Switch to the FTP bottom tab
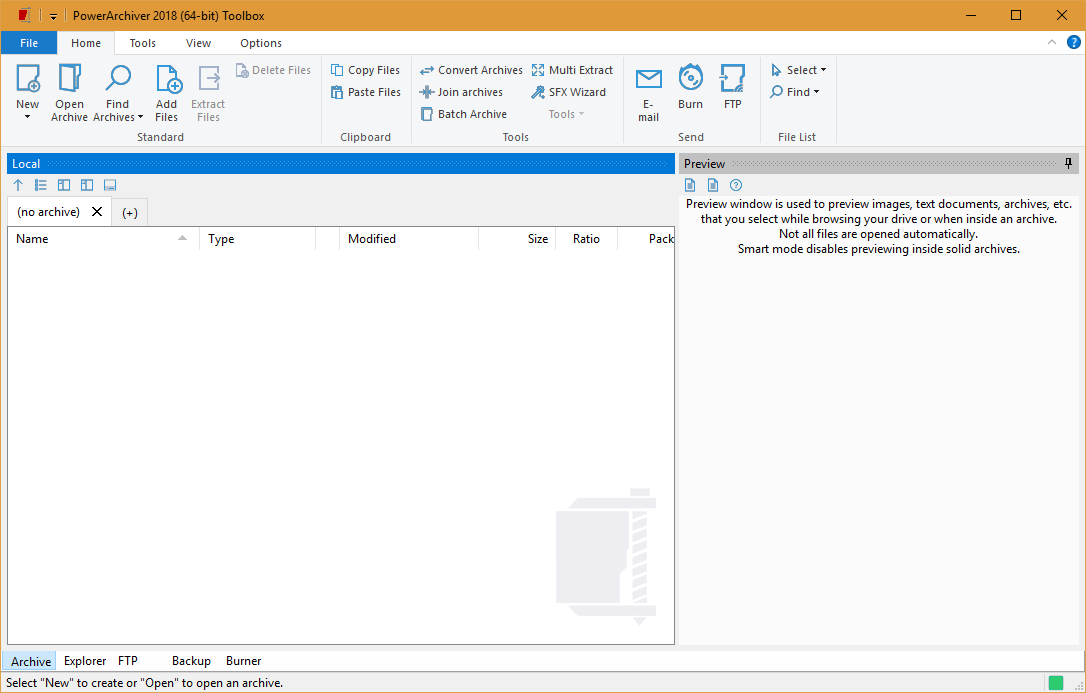 click(128, 661)
